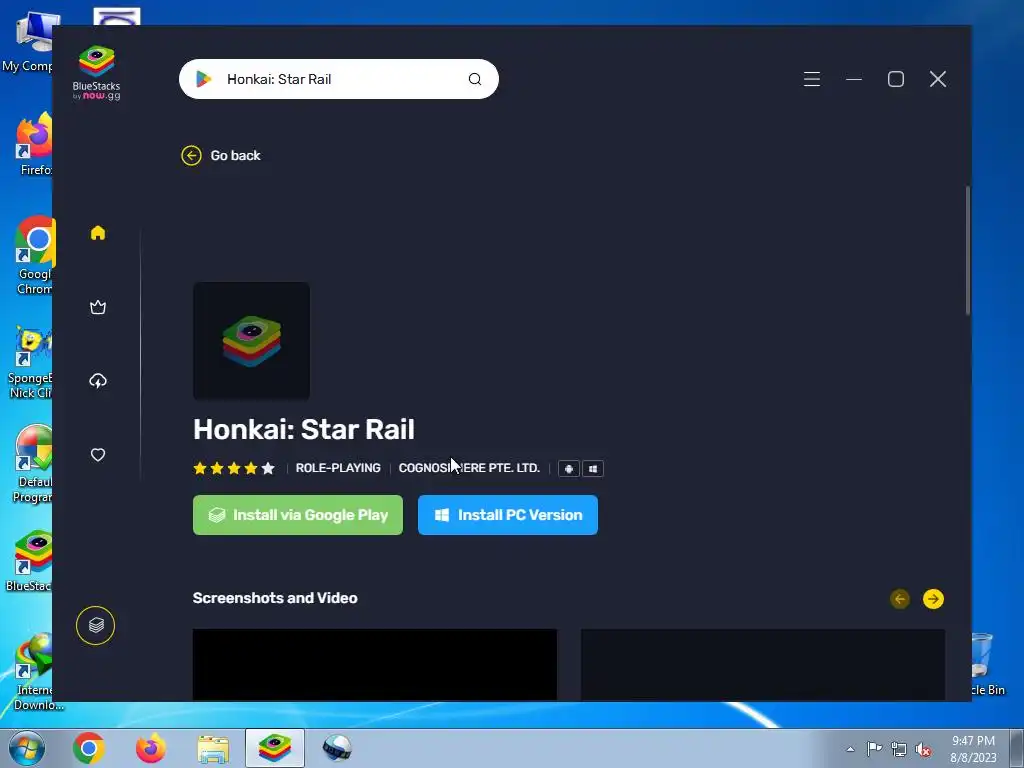Select the ROLE-PLAYING category tag

(x=338, y=468)
